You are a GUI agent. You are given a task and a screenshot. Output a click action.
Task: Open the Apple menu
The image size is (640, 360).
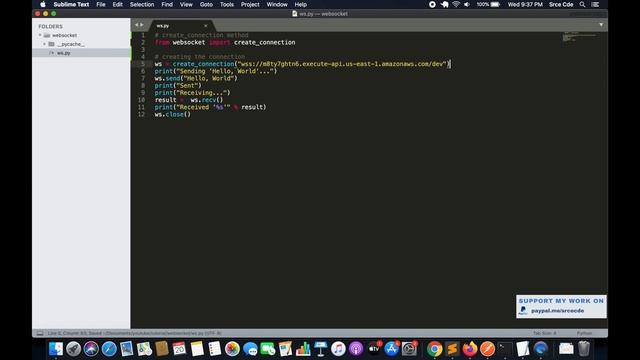tap(43, 4)
